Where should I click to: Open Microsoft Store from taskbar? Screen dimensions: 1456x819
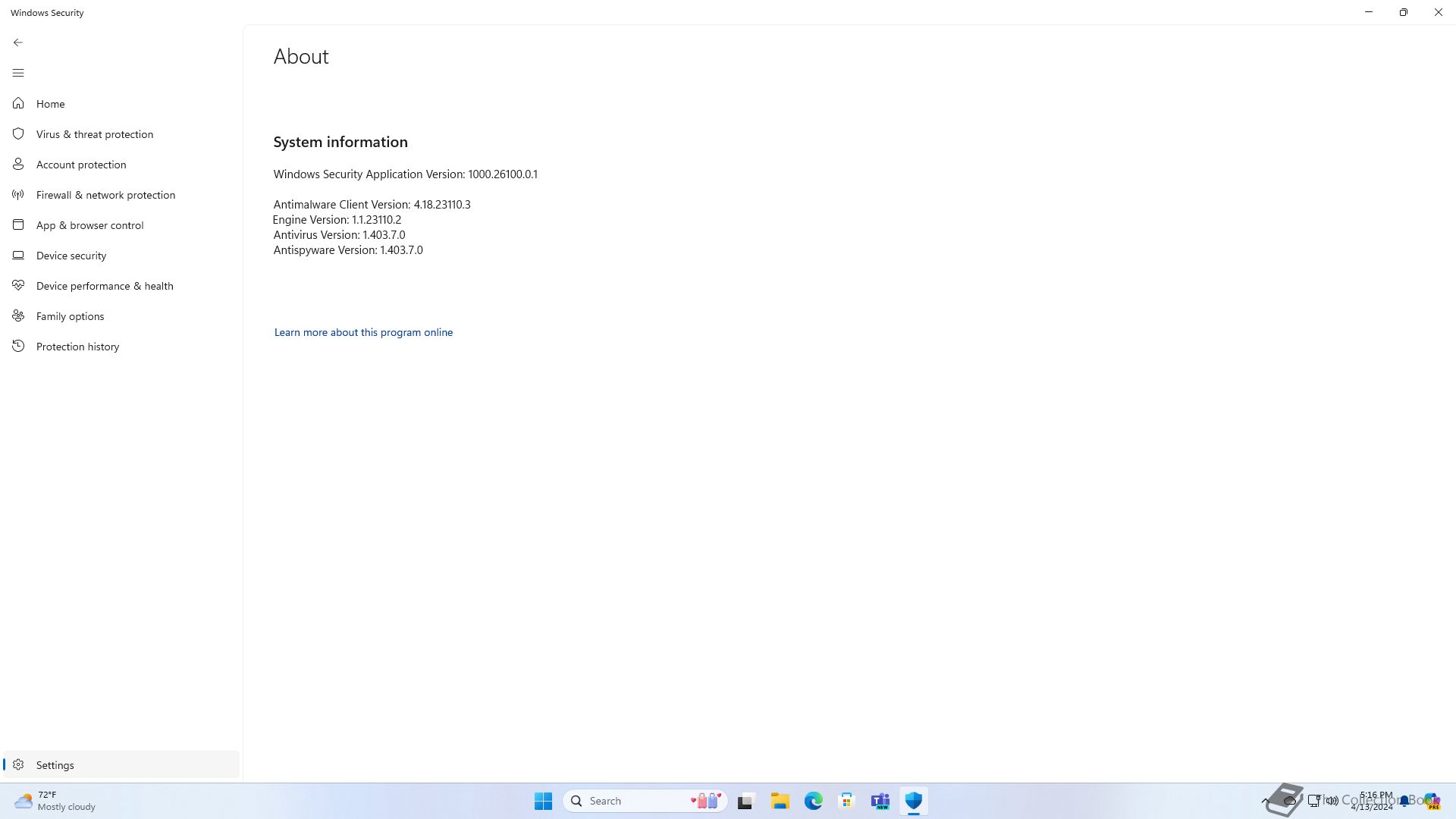click(847, 801)
